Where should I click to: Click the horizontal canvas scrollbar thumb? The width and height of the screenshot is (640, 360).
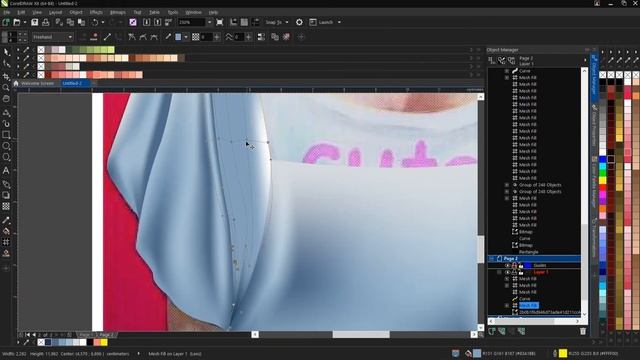pos(361,335)
